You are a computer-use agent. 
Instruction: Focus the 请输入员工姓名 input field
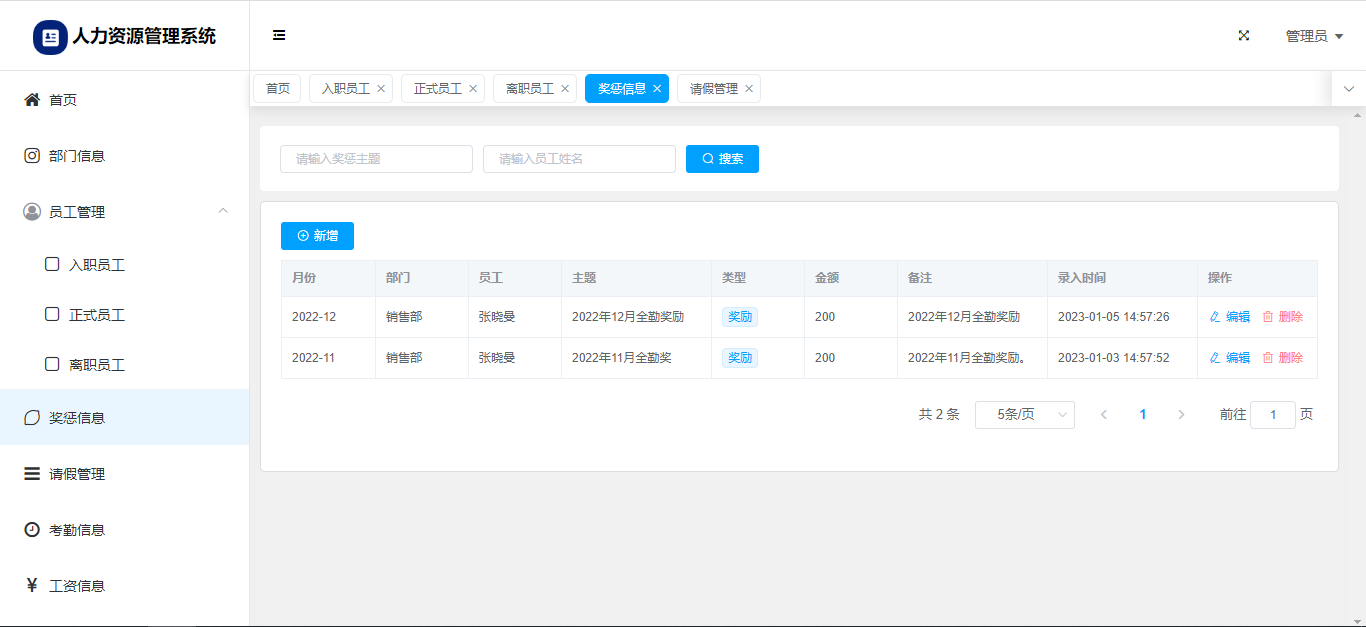(x=579, y=159)
